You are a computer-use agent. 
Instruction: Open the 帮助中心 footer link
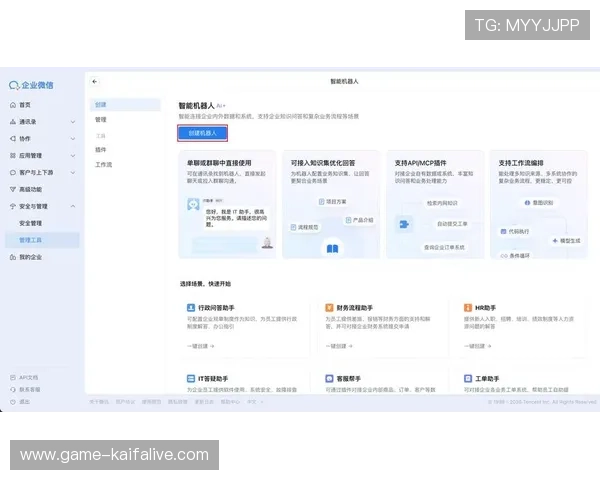tap(230, 402)
